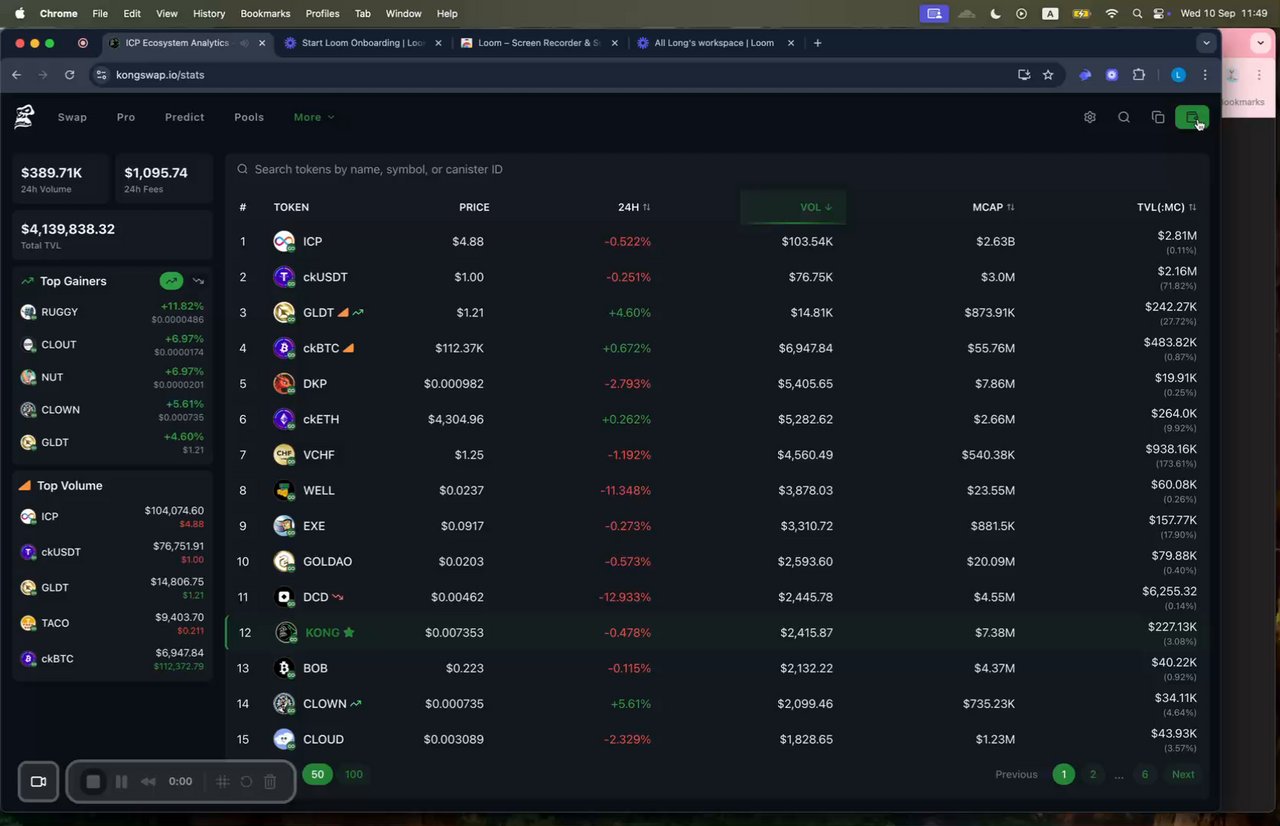Image resolution: width=1280 pixels, height=826 pixels.
Task: Open the Chrome Extensions puzzle icon
Action: 1139,75
